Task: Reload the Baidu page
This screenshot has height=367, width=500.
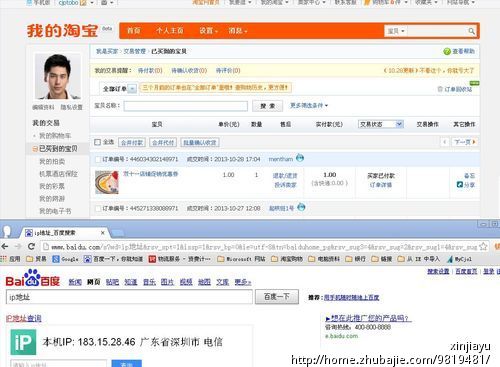Action: (31, 247)
